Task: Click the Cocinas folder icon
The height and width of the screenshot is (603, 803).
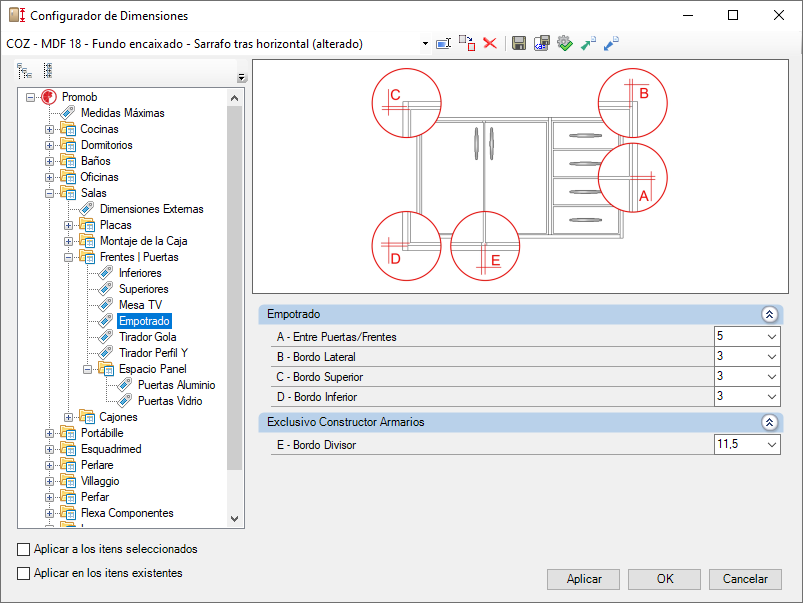Action: click(x=68, y=129)
